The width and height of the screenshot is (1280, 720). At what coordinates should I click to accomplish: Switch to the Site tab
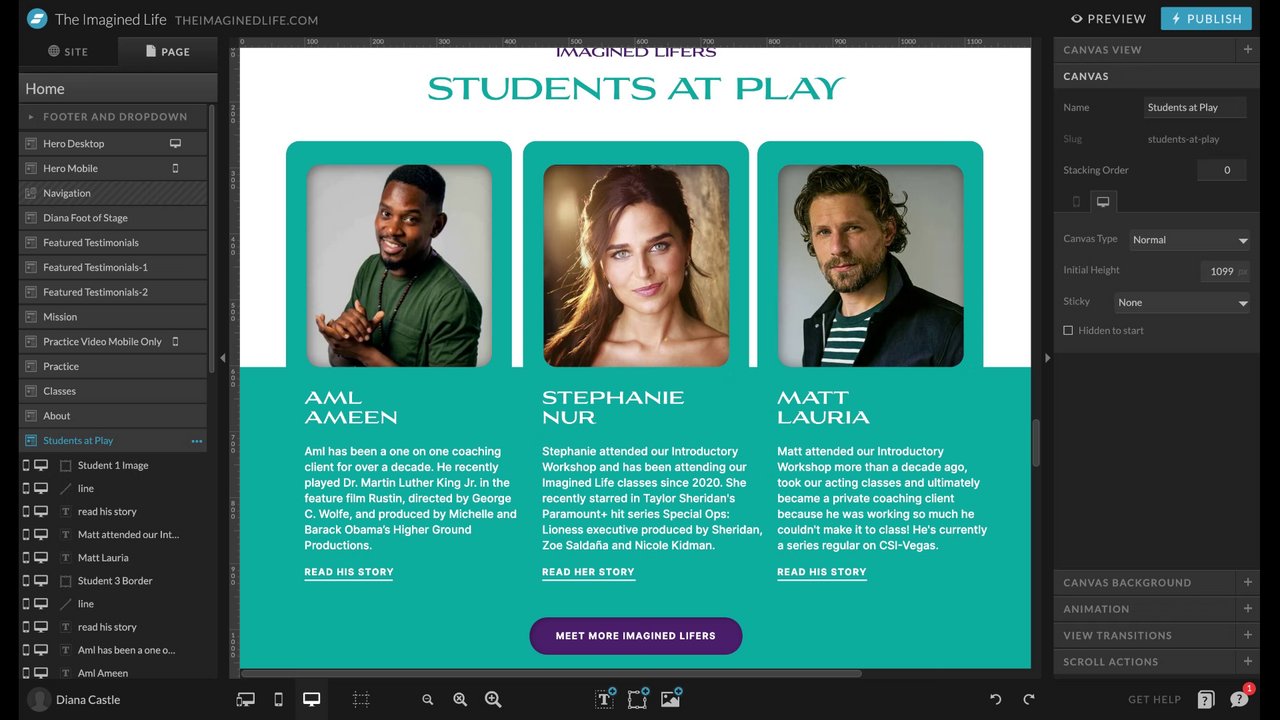click(x=68, y=51)
